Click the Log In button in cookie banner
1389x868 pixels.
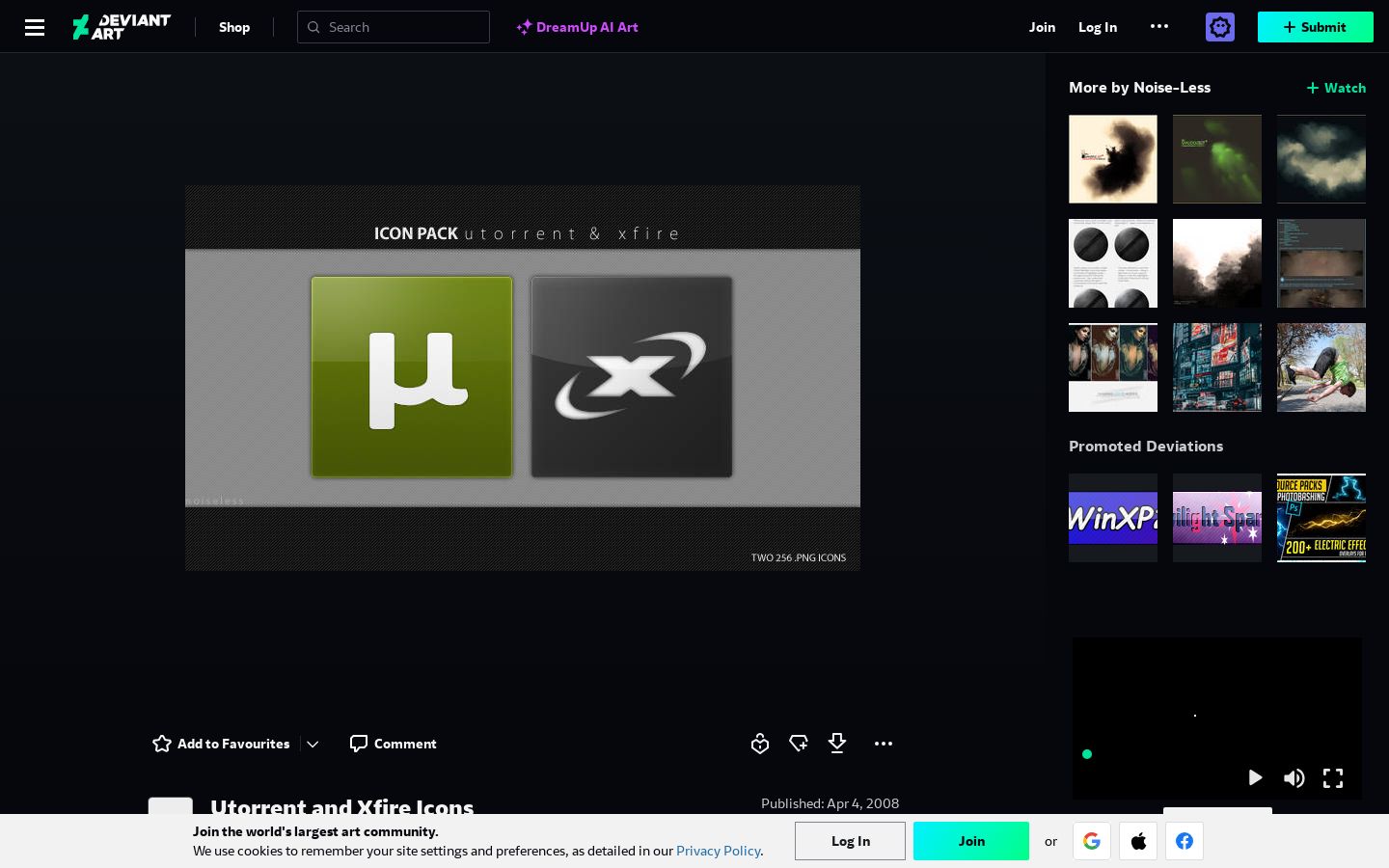tap(850, 841)
